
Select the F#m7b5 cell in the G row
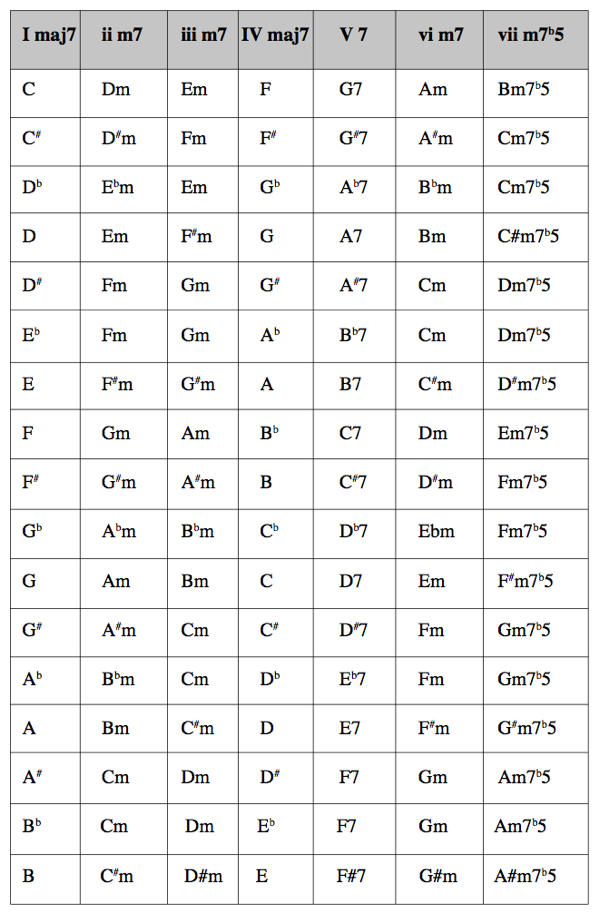click(x=535, y=583)
